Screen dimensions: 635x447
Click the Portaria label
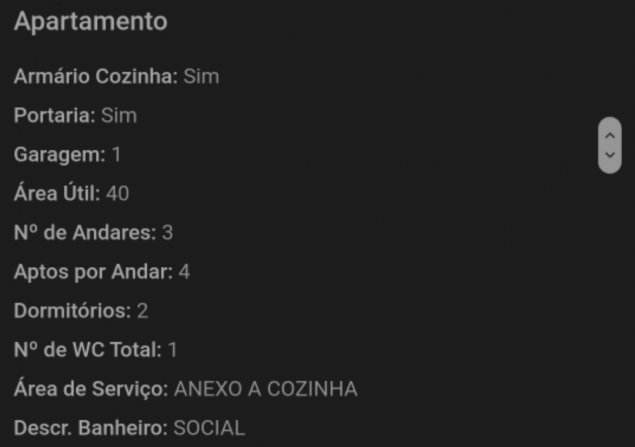55,115
